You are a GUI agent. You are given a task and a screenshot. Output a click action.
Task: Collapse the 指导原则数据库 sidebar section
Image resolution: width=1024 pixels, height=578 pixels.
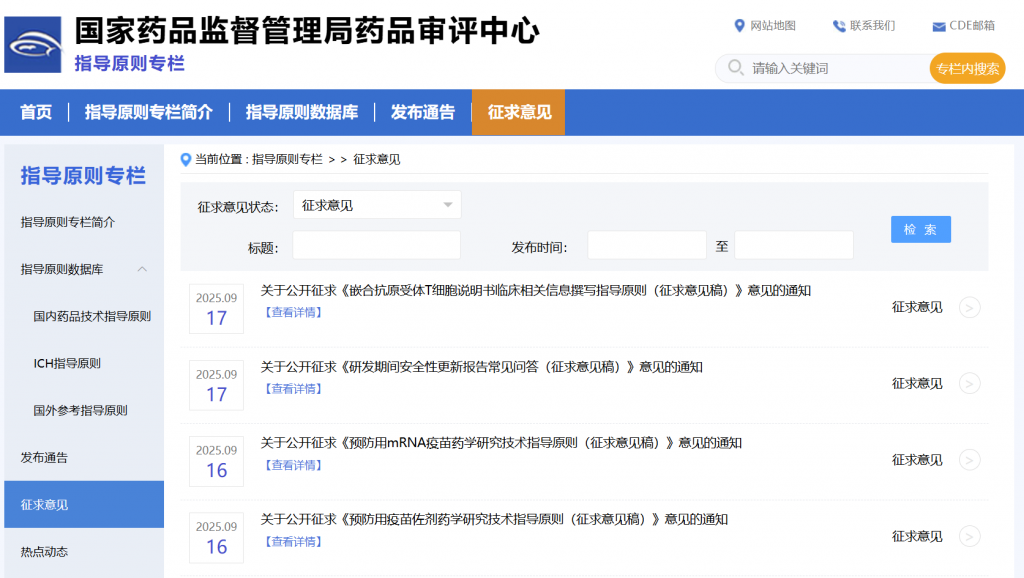coord(142,269)
